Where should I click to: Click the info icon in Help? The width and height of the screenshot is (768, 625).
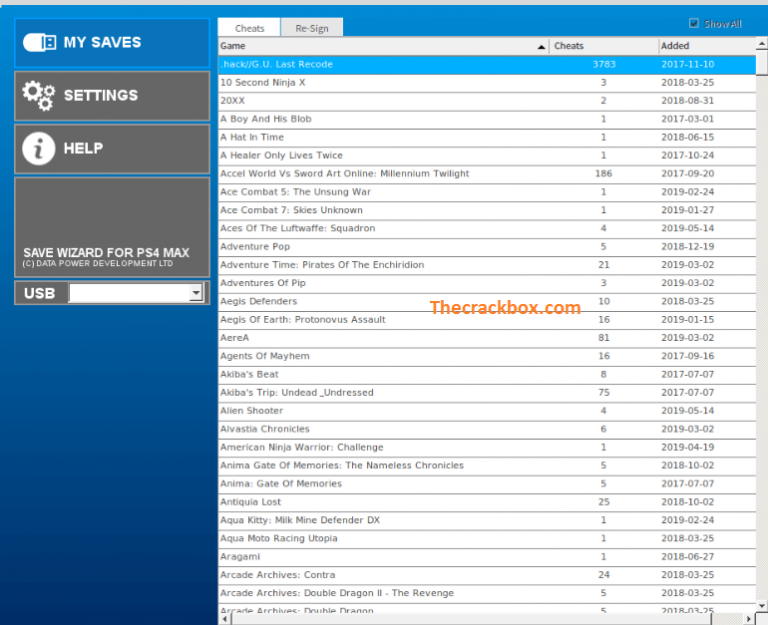[39, 148]
